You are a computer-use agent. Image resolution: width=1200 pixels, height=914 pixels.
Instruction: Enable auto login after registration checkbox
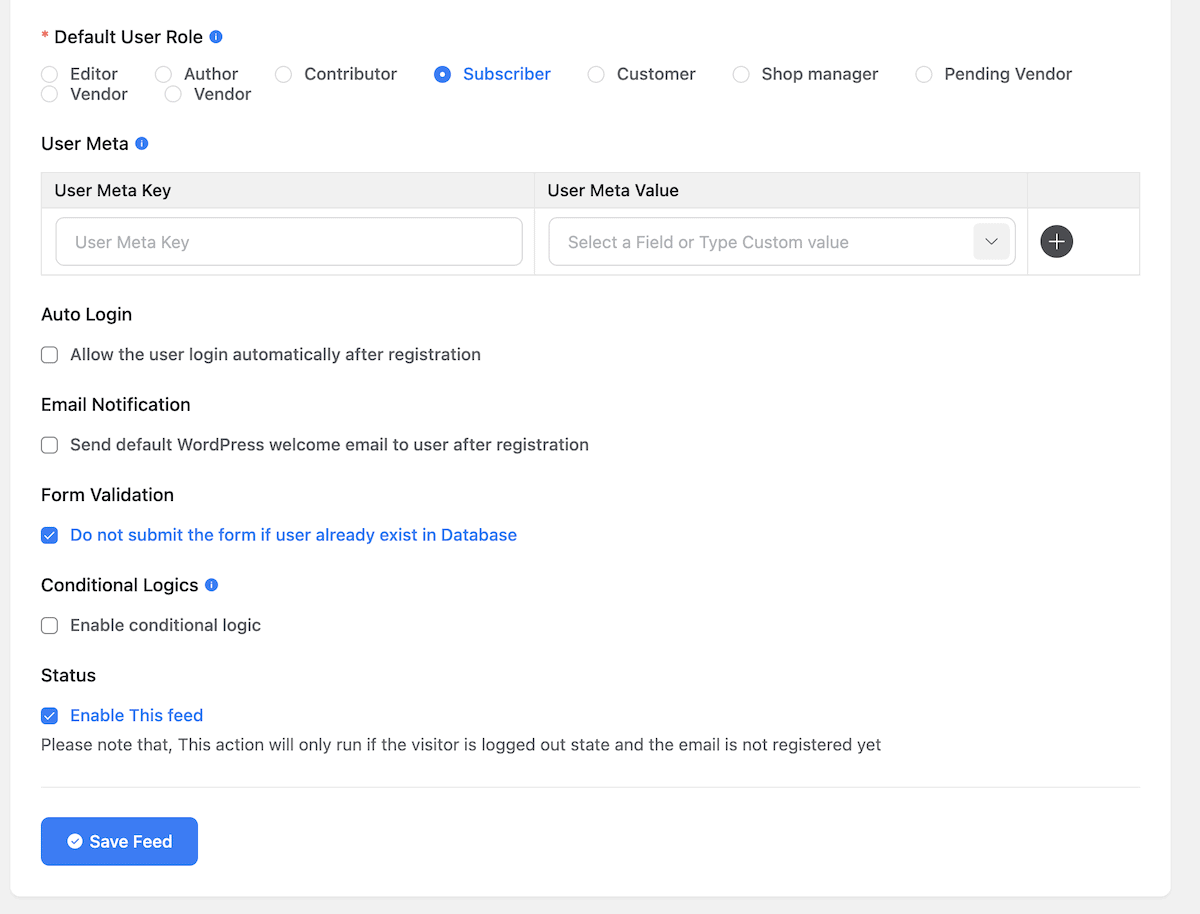point(49,355)
